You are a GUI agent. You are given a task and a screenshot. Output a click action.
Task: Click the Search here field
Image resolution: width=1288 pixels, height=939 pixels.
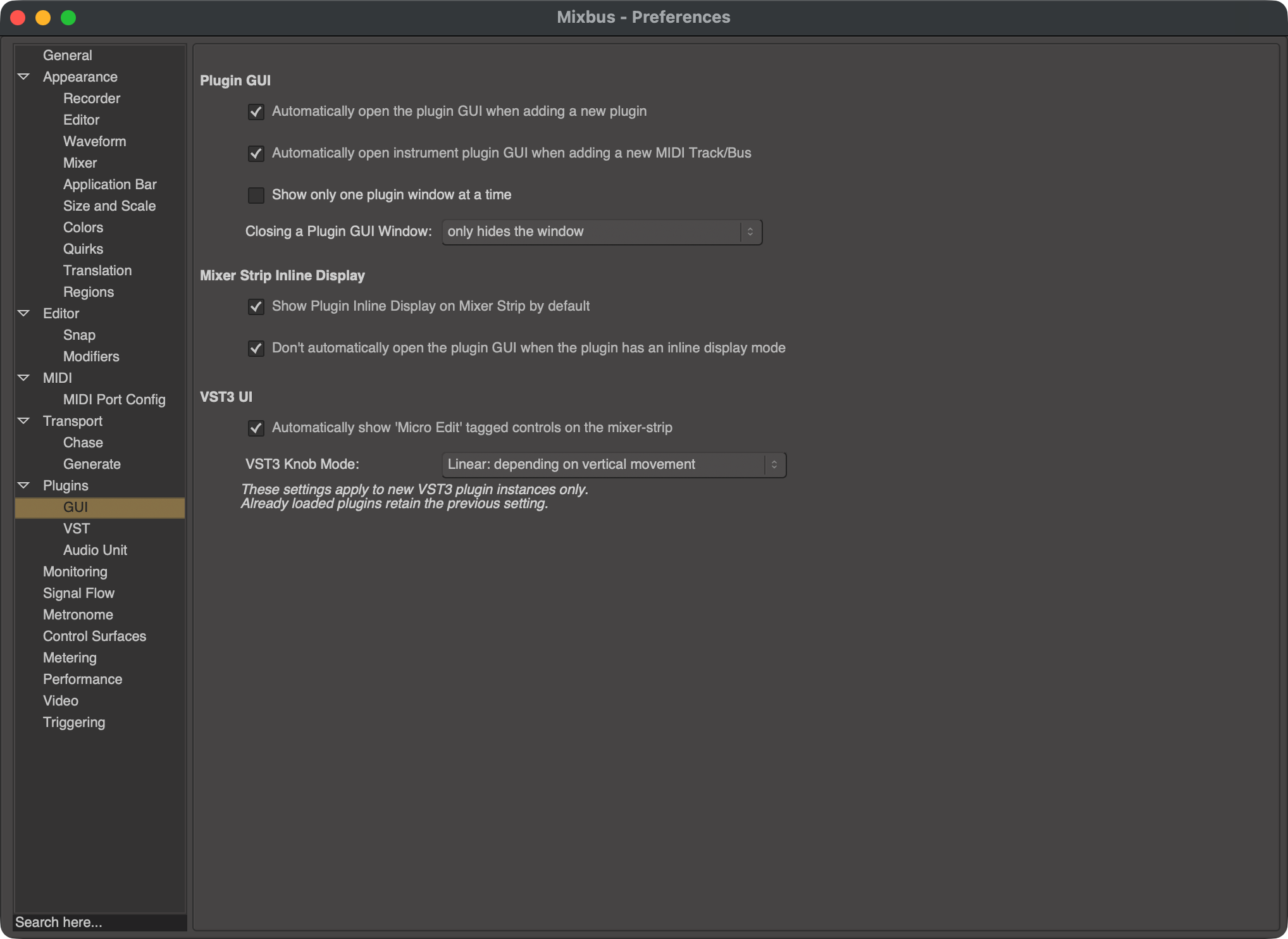coord(100,922)
